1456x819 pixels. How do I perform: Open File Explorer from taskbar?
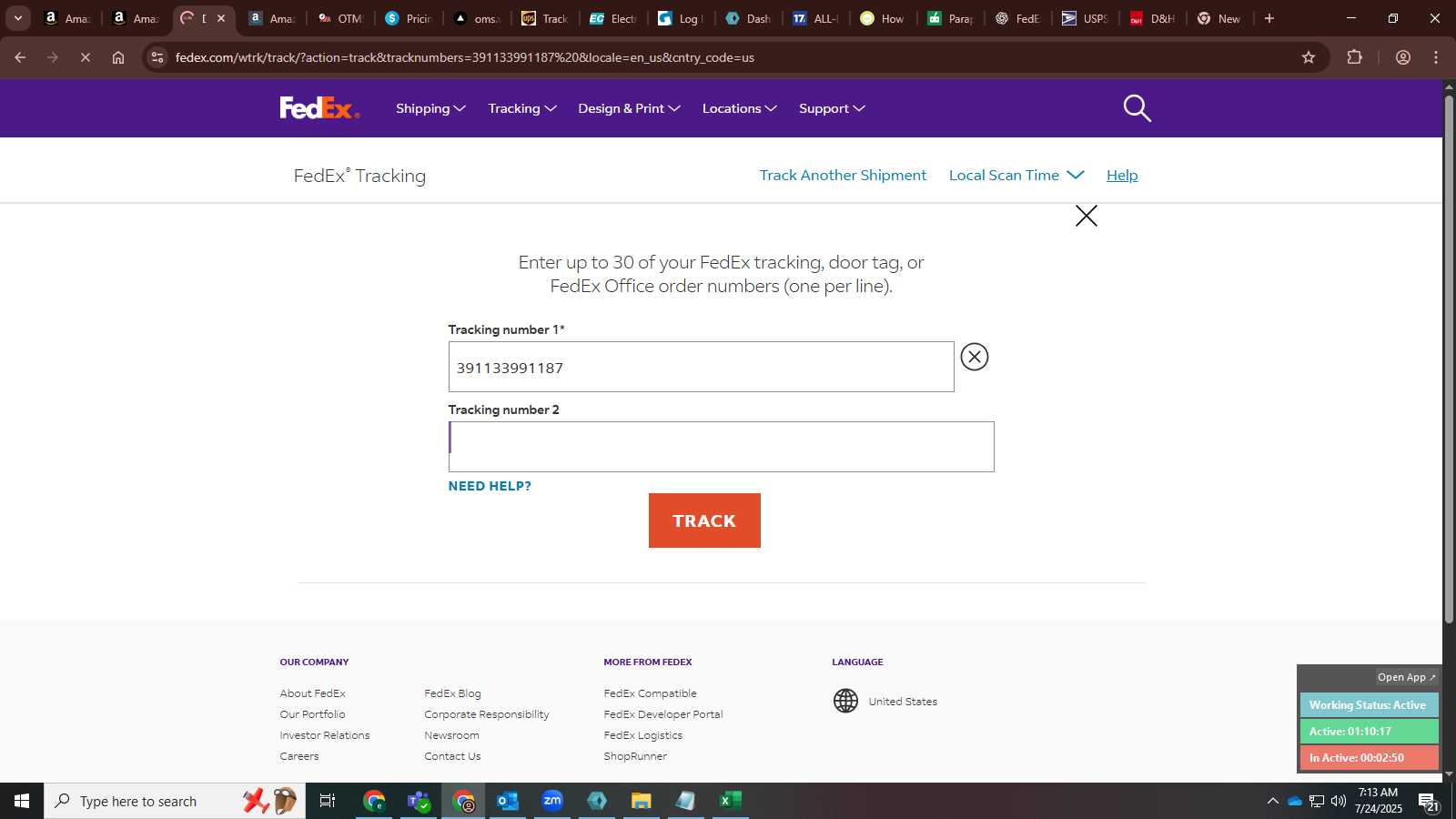[642, 801]
